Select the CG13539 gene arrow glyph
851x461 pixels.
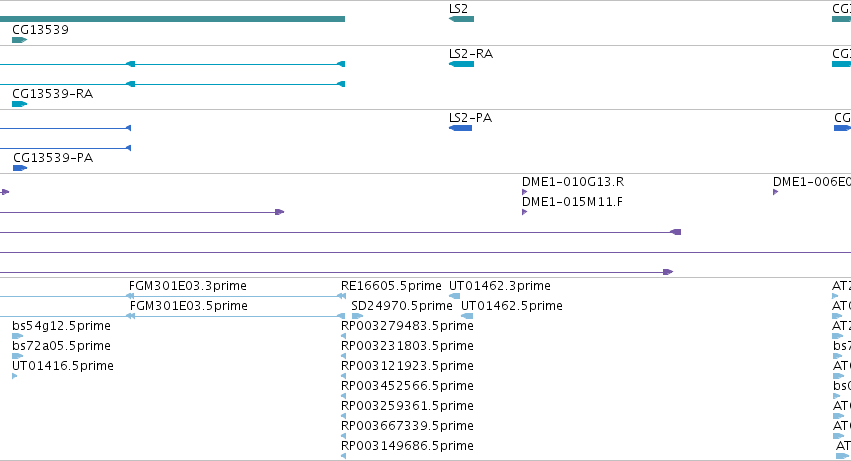20,40
